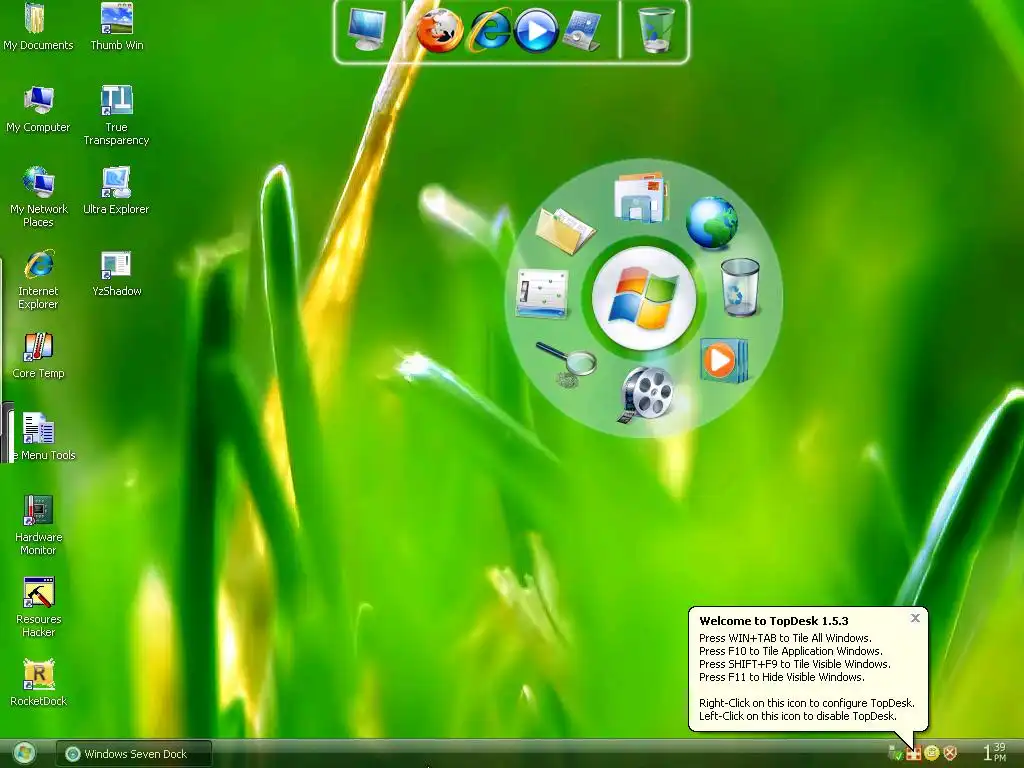Image resolution: width=1024 pixels, height=768 pixels.
Task: Open My Network Places icon
Action: (x=38, y=197)
